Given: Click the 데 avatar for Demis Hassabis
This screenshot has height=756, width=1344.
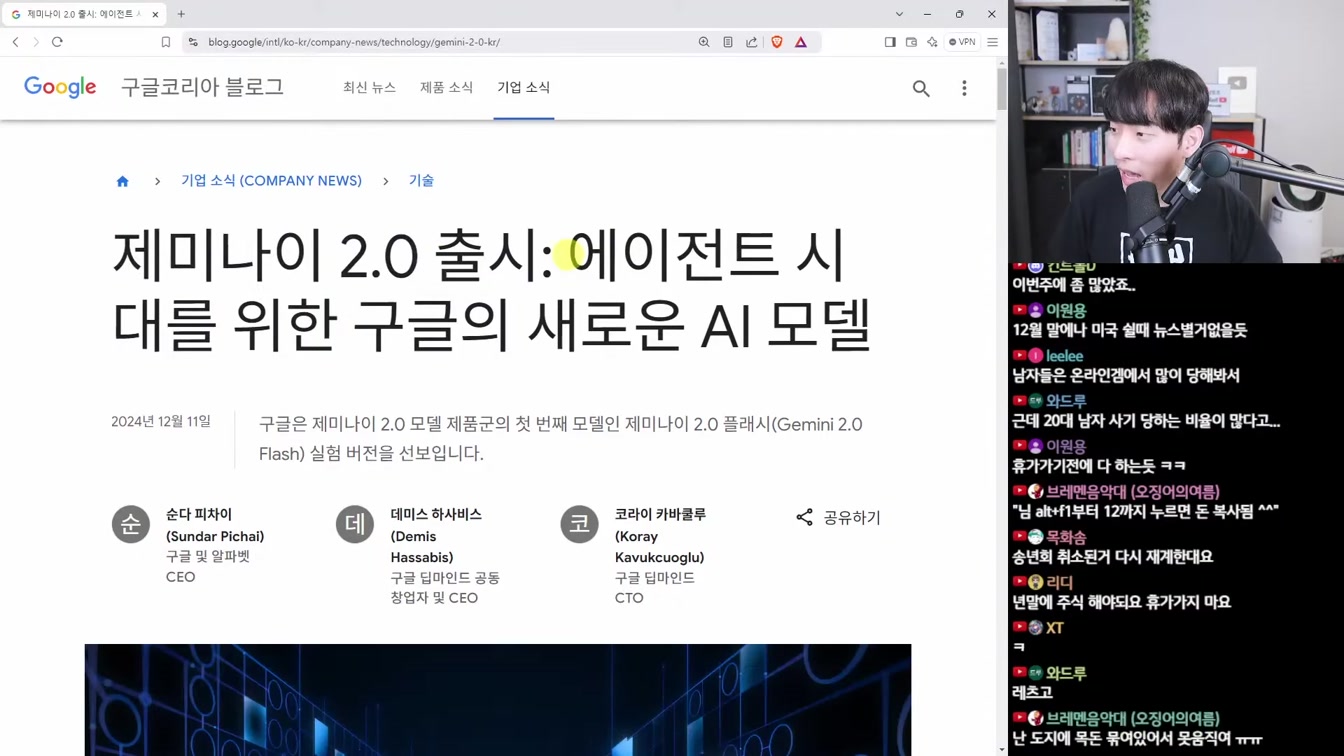Looking at the screenshot, I should tap(355, 524).
